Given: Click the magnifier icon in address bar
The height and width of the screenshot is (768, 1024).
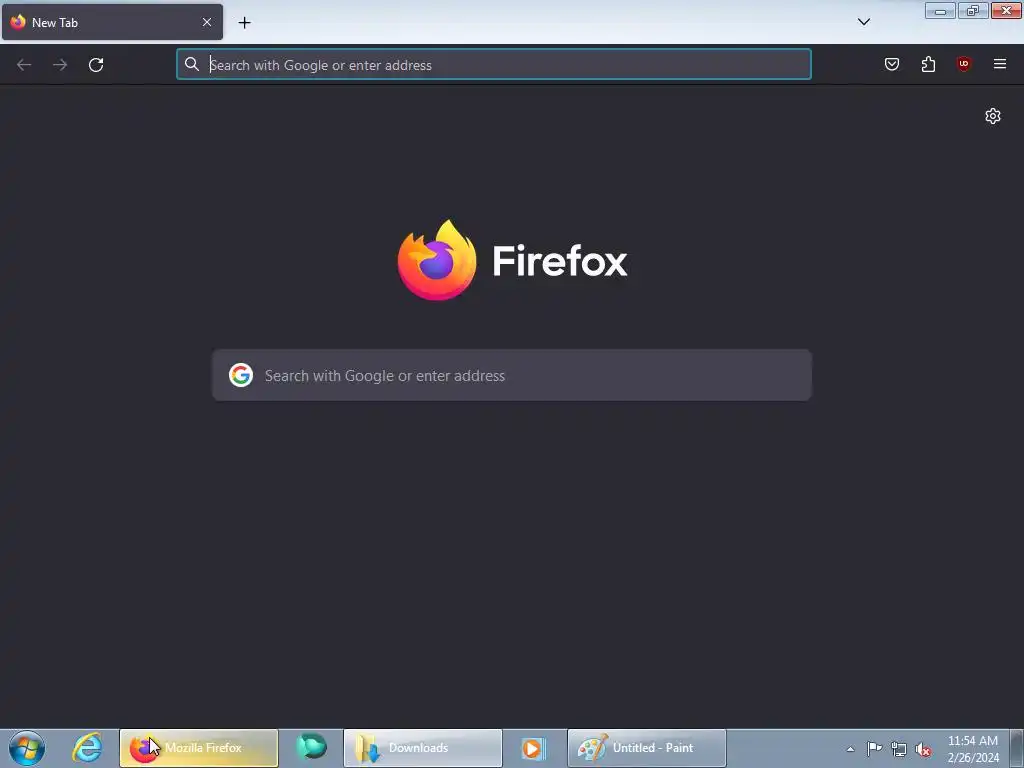Looking at the screenshot, I should [x=191, y=64].
